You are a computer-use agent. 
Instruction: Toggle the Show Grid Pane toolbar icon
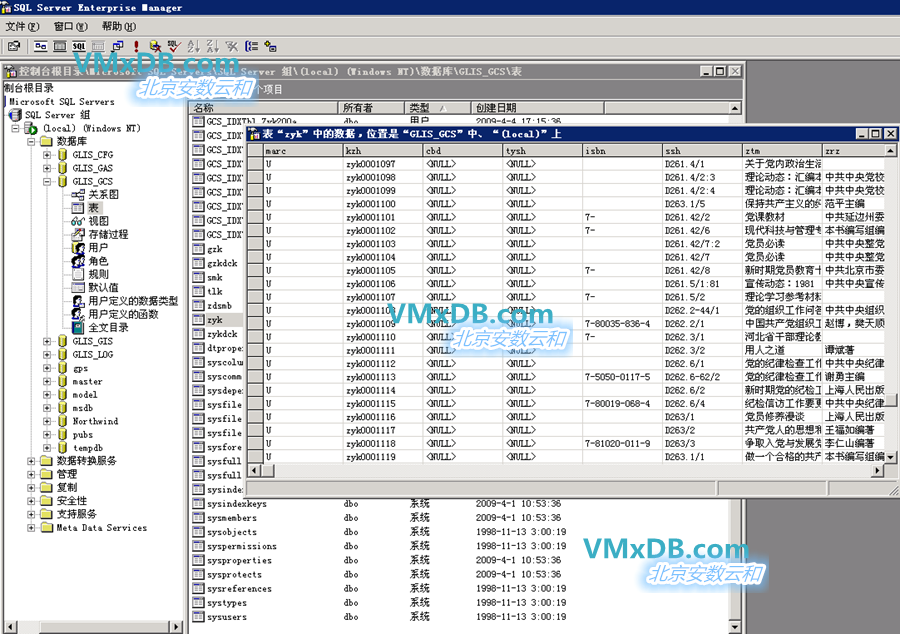coord(60,46)
